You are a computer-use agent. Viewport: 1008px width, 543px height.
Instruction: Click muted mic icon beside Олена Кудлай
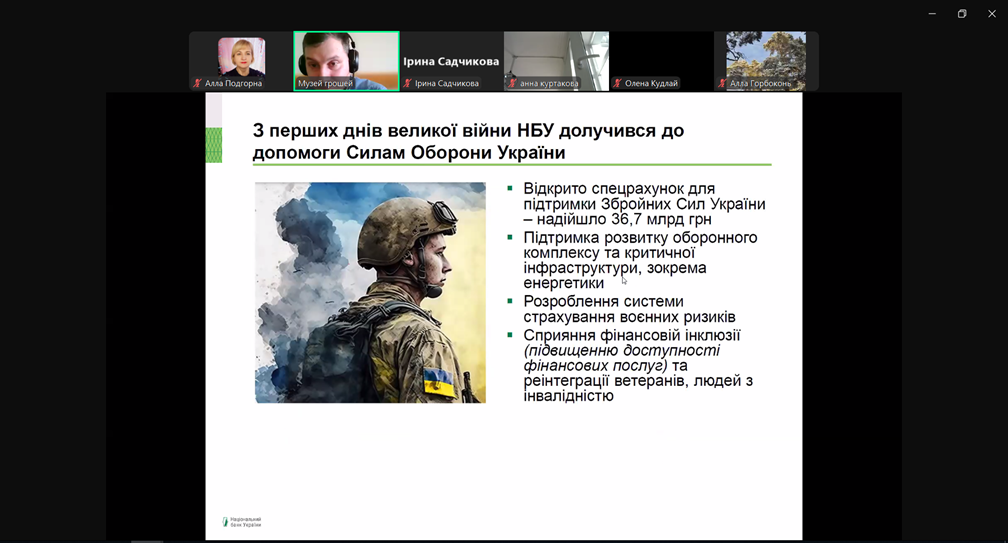tap(618, 84)
